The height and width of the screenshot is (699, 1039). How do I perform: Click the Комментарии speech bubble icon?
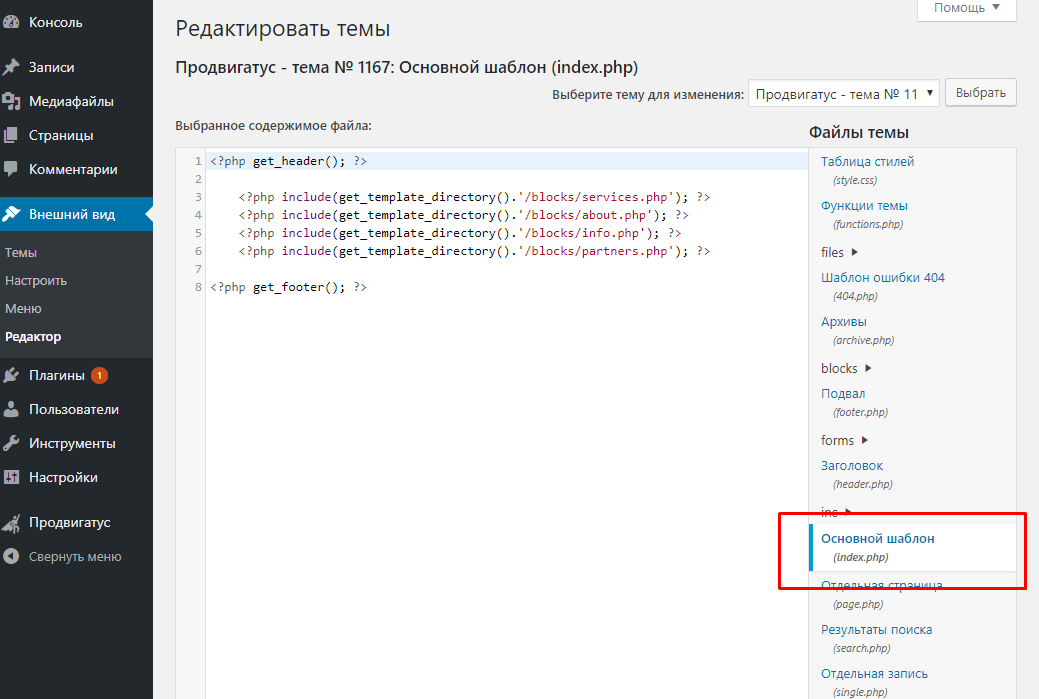coord(12,169)
